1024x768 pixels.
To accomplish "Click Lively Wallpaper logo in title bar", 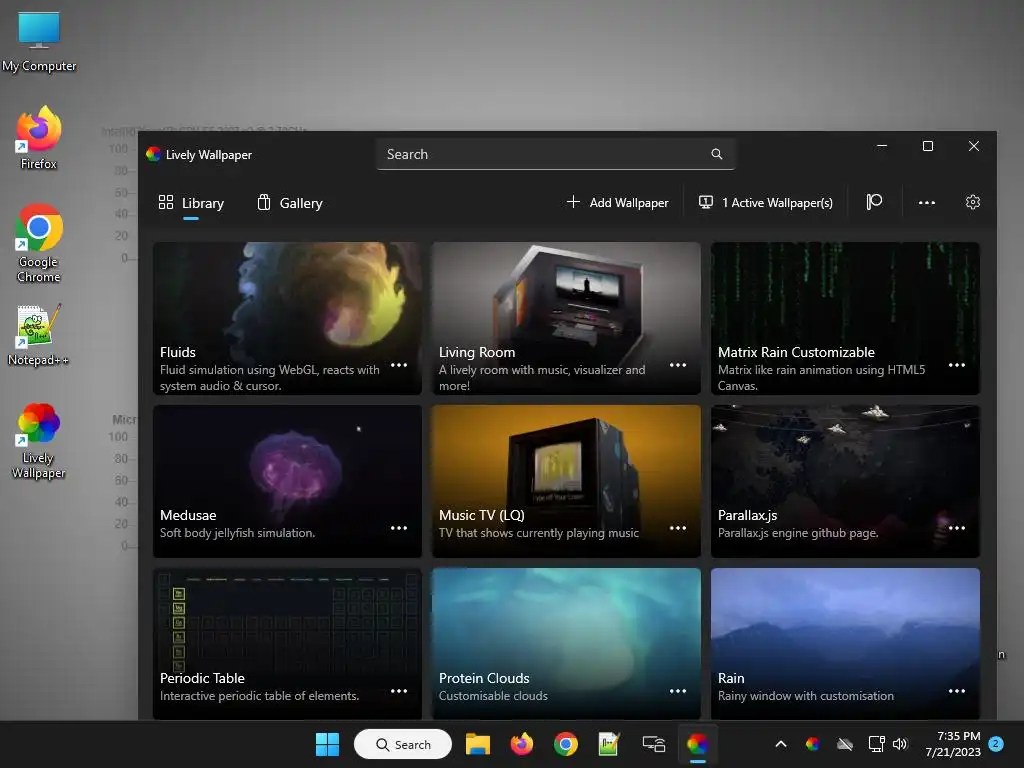I will coord(153,154).
